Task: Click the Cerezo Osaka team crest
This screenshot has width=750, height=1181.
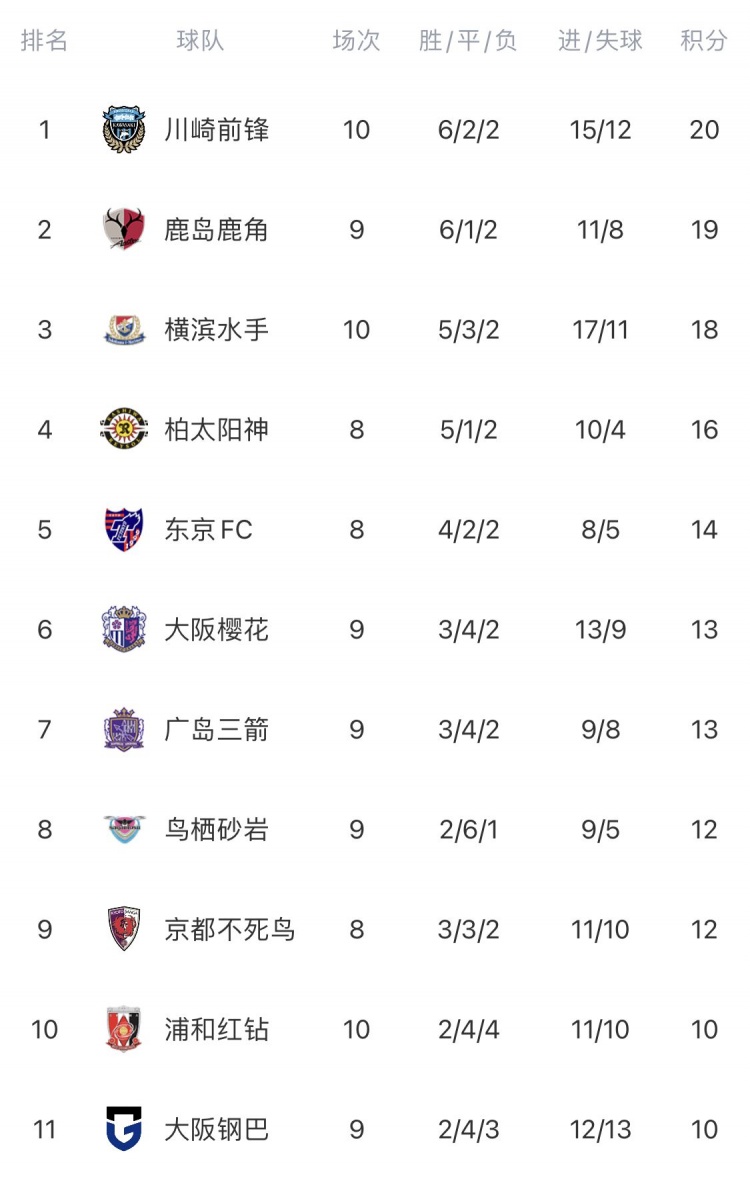Action: click(x=123, y=629)
